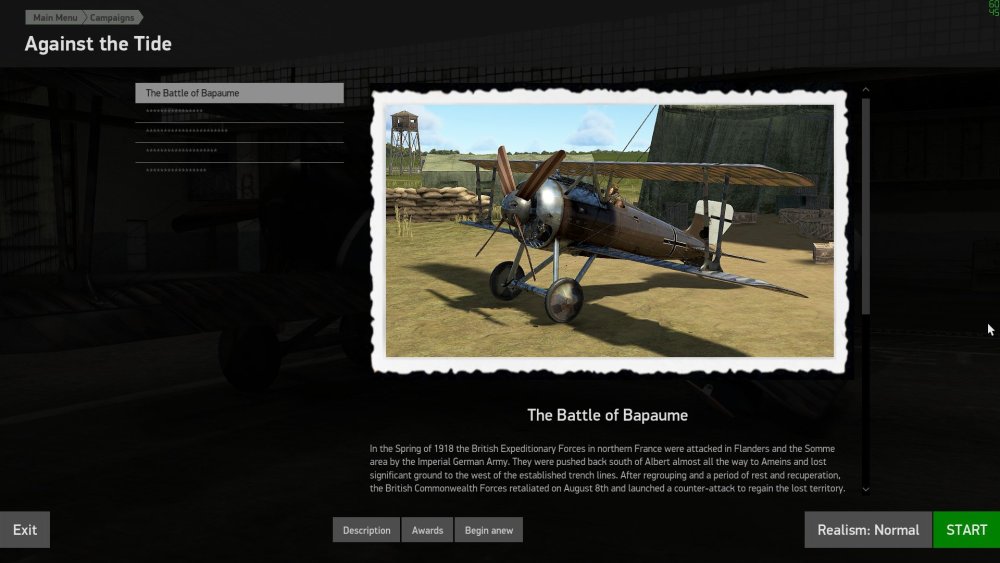Image resolution: width=1000 pixels, height=563 pixels.
Task: Click The Battle of Bapaume heading
Action: pos(607,415)
